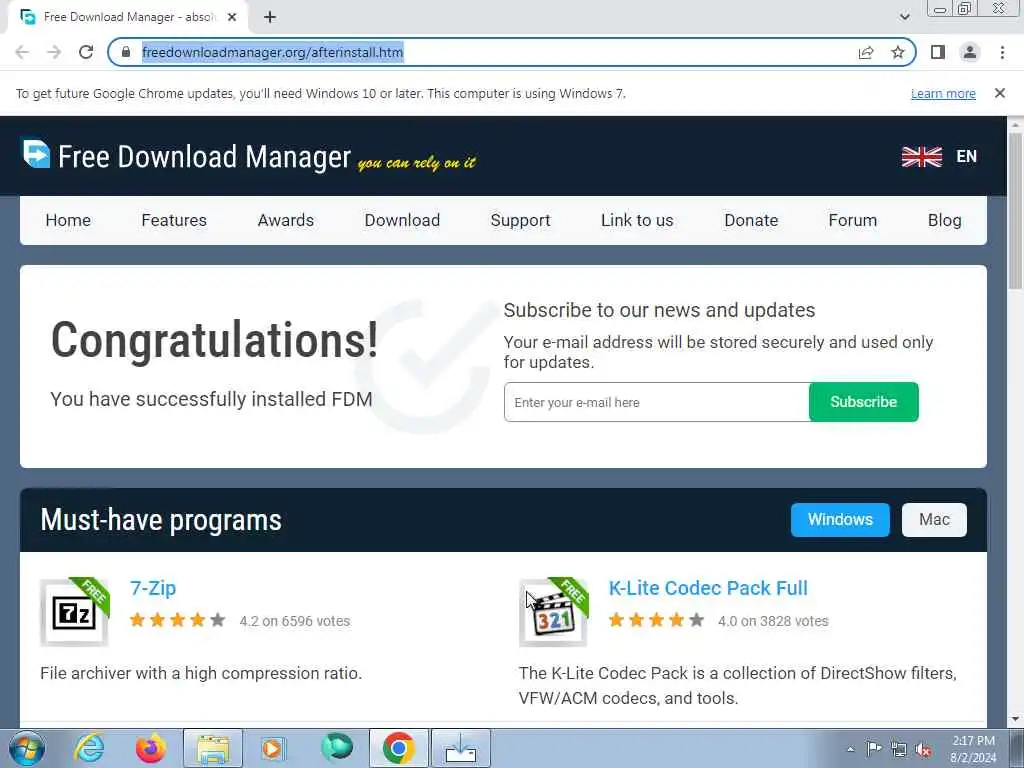Open the Home menu item
This screenshot has width=1024, height=768.
[x=68, y=220]
